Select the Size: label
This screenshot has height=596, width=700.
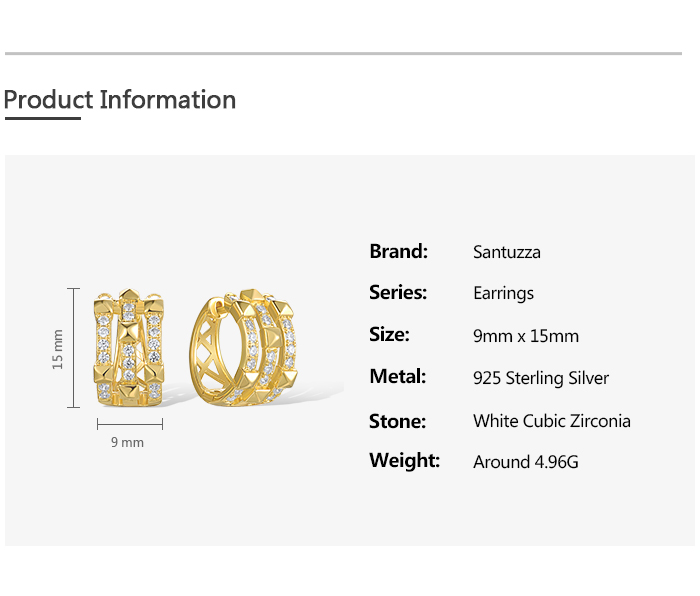click(389, 334)
